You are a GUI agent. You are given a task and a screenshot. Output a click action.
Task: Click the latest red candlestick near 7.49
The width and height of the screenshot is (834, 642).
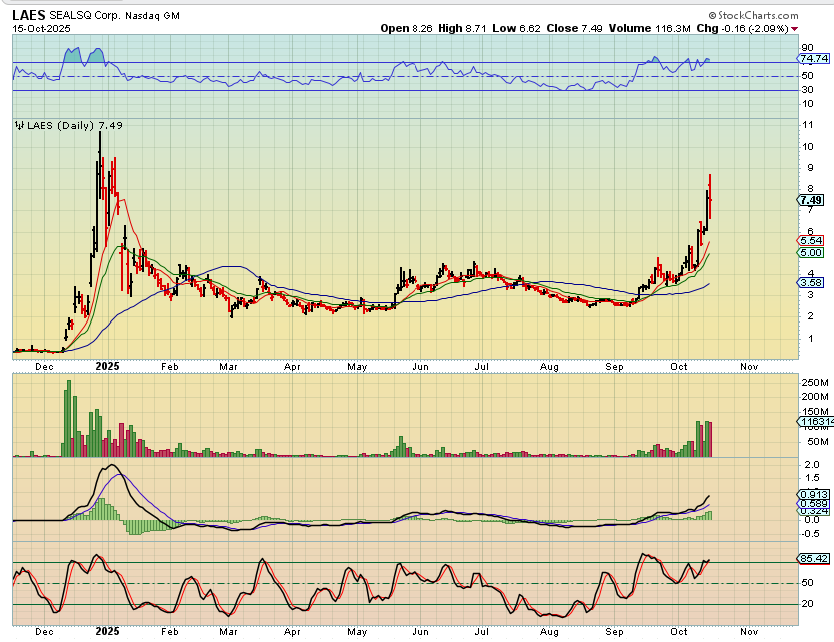[710, 196]
